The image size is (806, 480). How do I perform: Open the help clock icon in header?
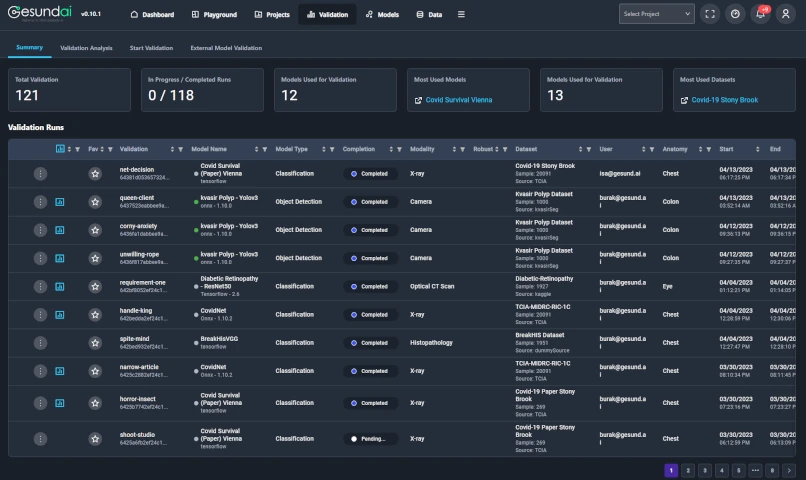[735, 14]
